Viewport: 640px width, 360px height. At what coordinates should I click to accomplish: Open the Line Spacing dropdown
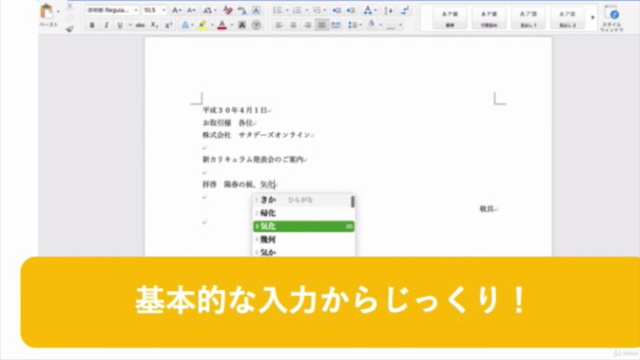point(353,25)
